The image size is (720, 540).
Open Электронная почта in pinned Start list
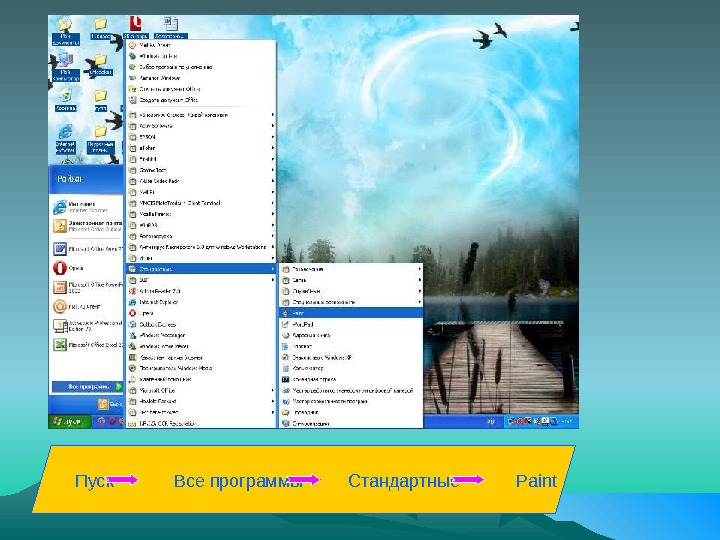point(87,225)
